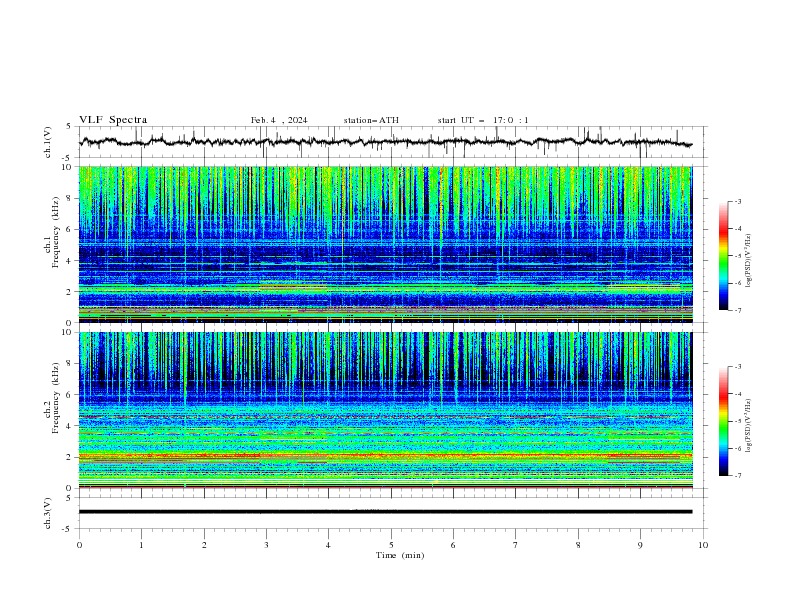Click the 'Time (min)' axis title
Viewport: 792px width, 612px height.
[400, 555]
